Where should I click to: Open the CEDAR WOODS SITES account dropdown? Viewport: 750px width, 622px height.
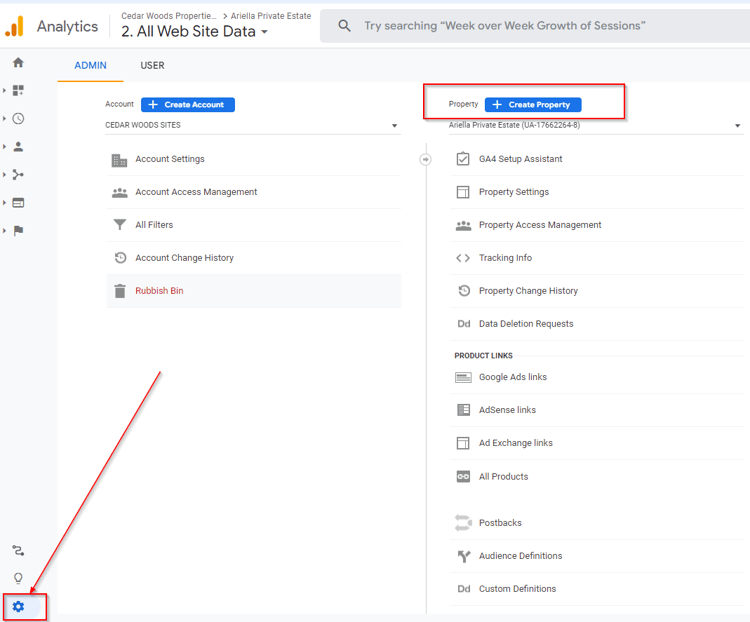click(253, 125)
